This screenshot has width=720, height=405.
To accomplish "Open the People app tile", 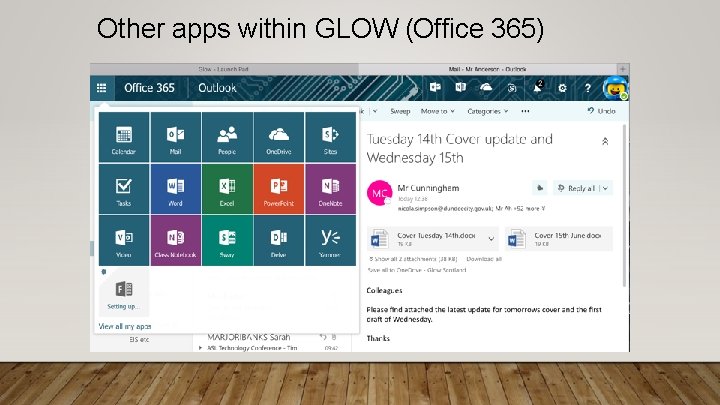I will [x=227, y=137].
